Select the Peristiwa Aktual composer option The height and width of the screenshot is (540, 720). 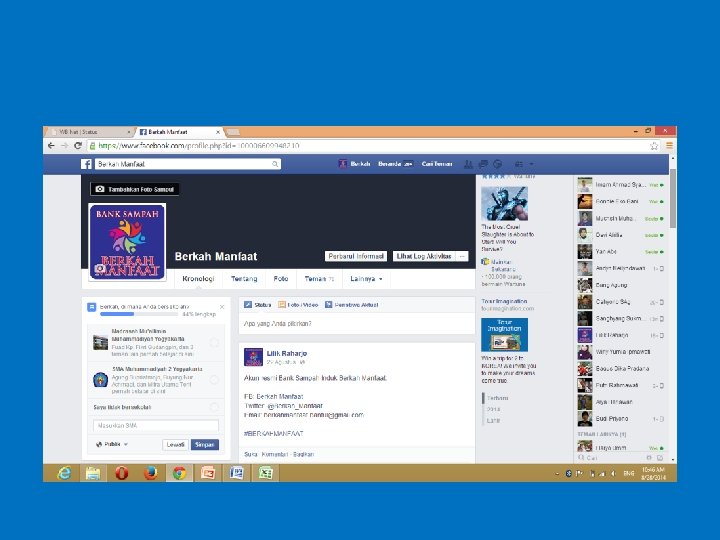coord(352,304)
